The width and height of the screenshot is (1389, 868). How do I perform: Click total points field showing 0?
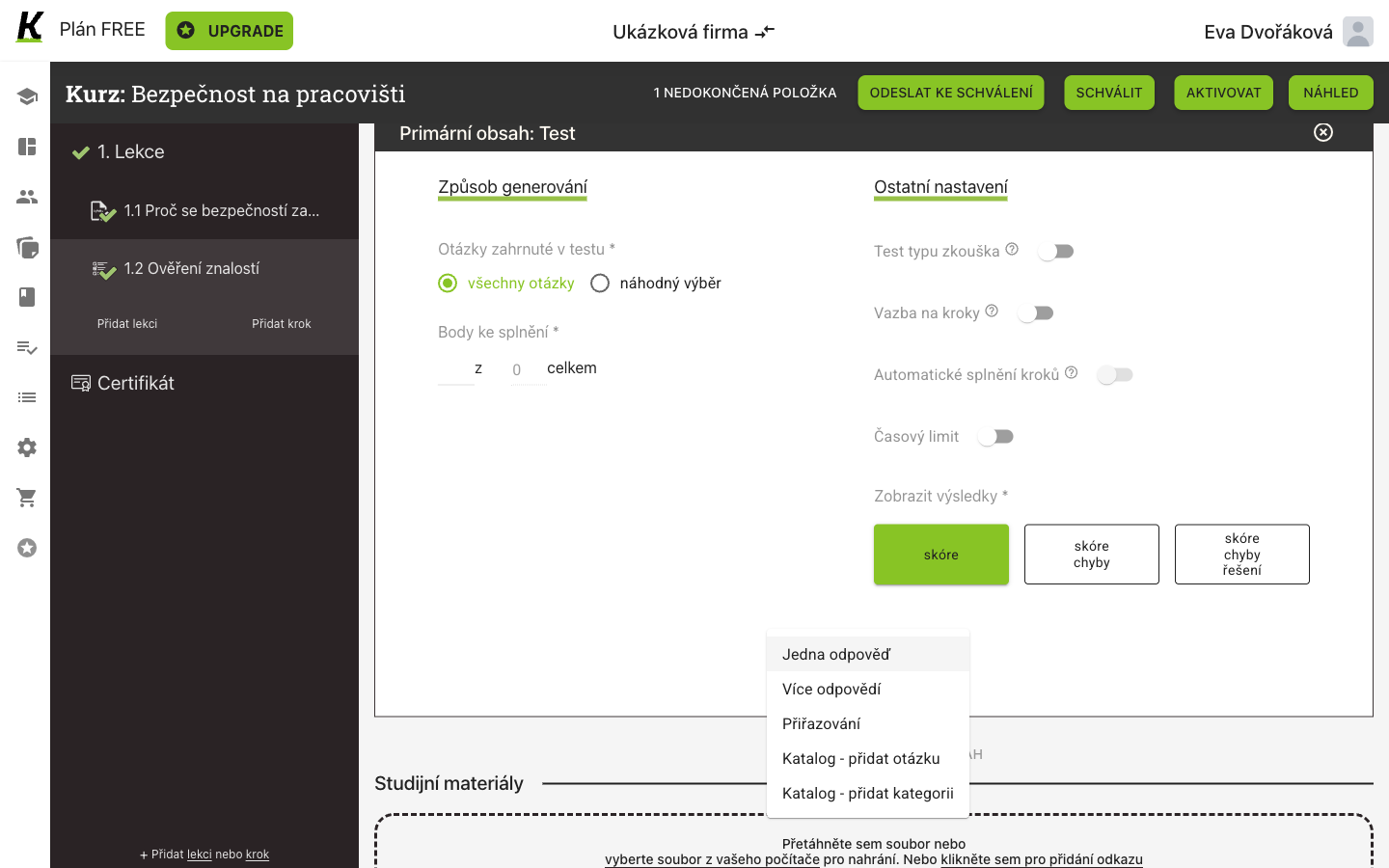pos(528,369)
